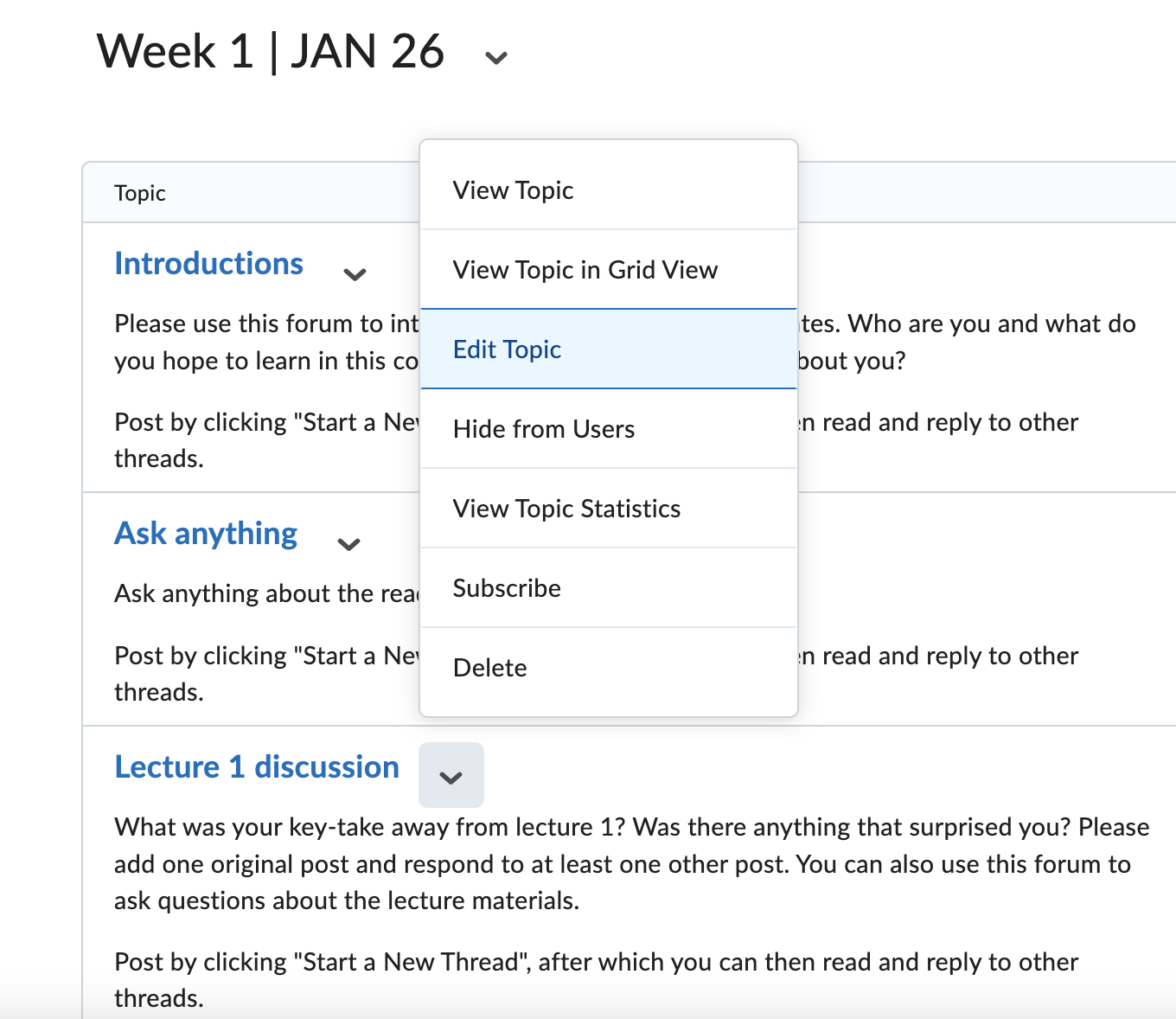Choose Delete from the topic menu
The image size is (1176, 1019).
click(489, 668)
